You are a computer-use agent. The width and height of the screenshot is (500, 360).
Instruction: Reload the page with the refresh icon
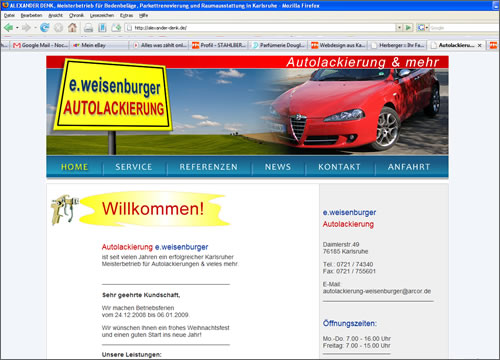click(44, 28)
